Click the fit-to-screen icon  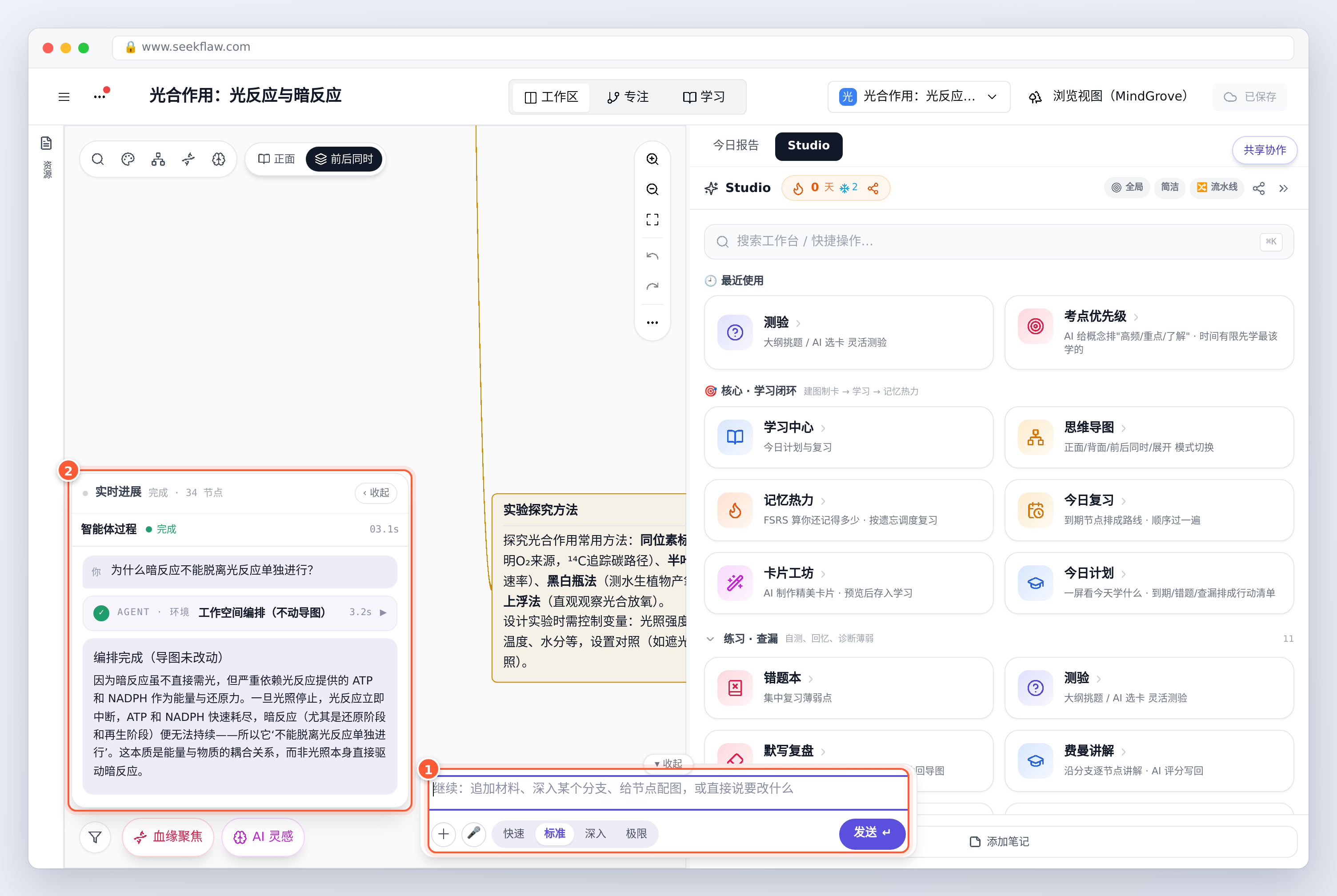(x=652, y=220)
